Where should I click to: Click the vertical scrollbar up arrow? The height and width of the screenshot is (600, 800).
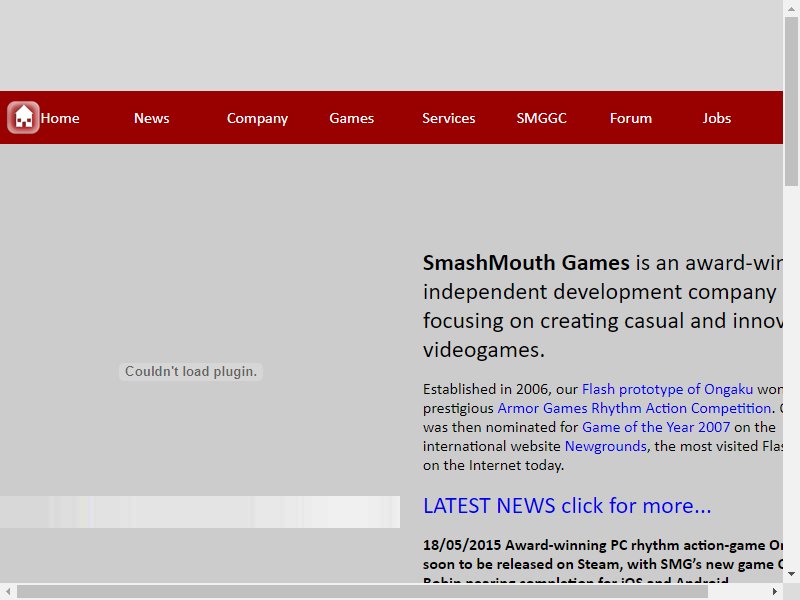pyautogui.click(x=791, y=8)
